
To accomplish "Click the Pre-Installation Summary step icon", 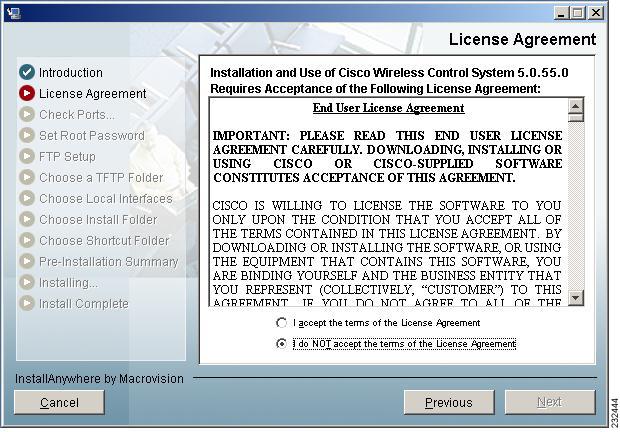I will pyautogui.click(x=27, y=261).
